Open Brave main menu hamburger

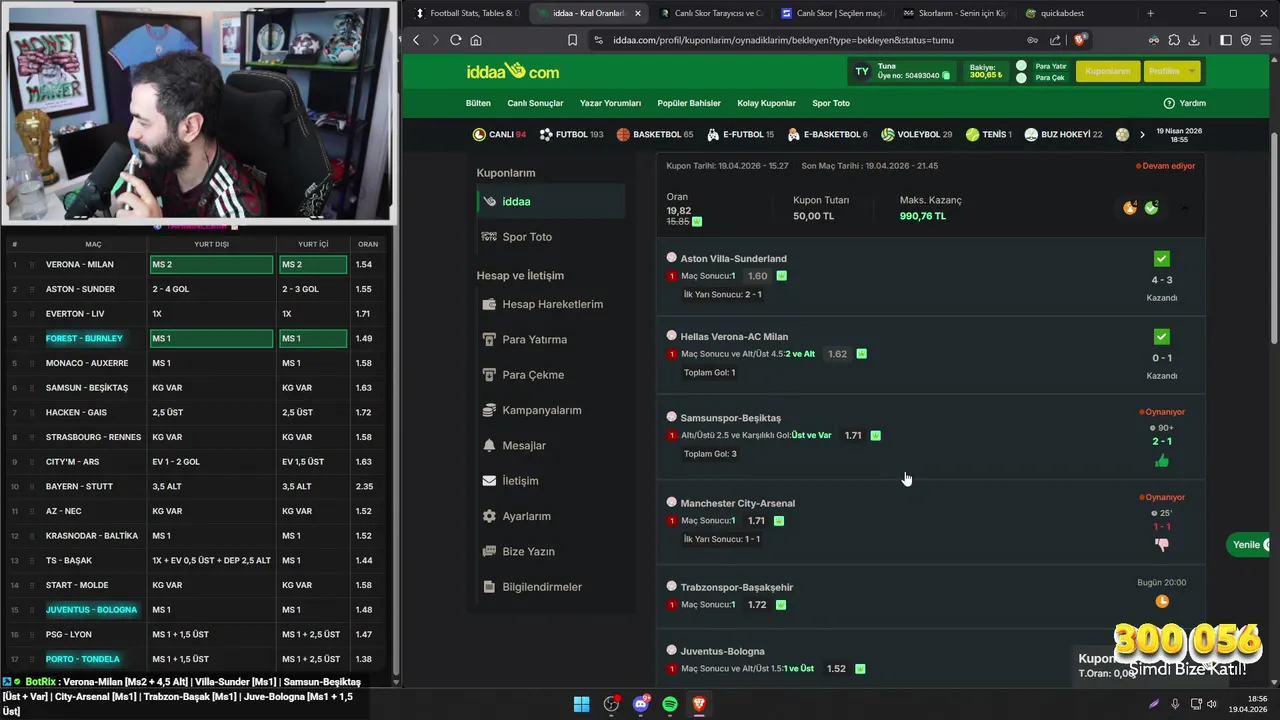coord(1265,40)
